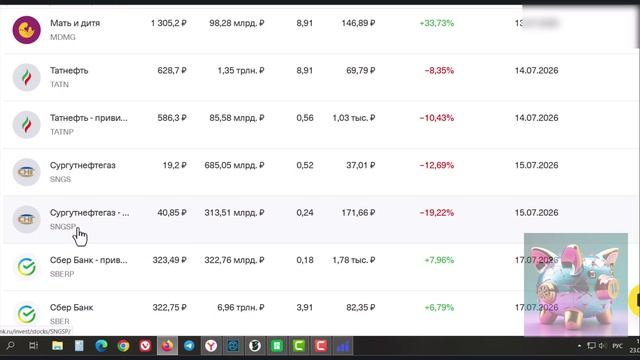
Task: Click the SBERP ticker label
Action: [62, 274]
